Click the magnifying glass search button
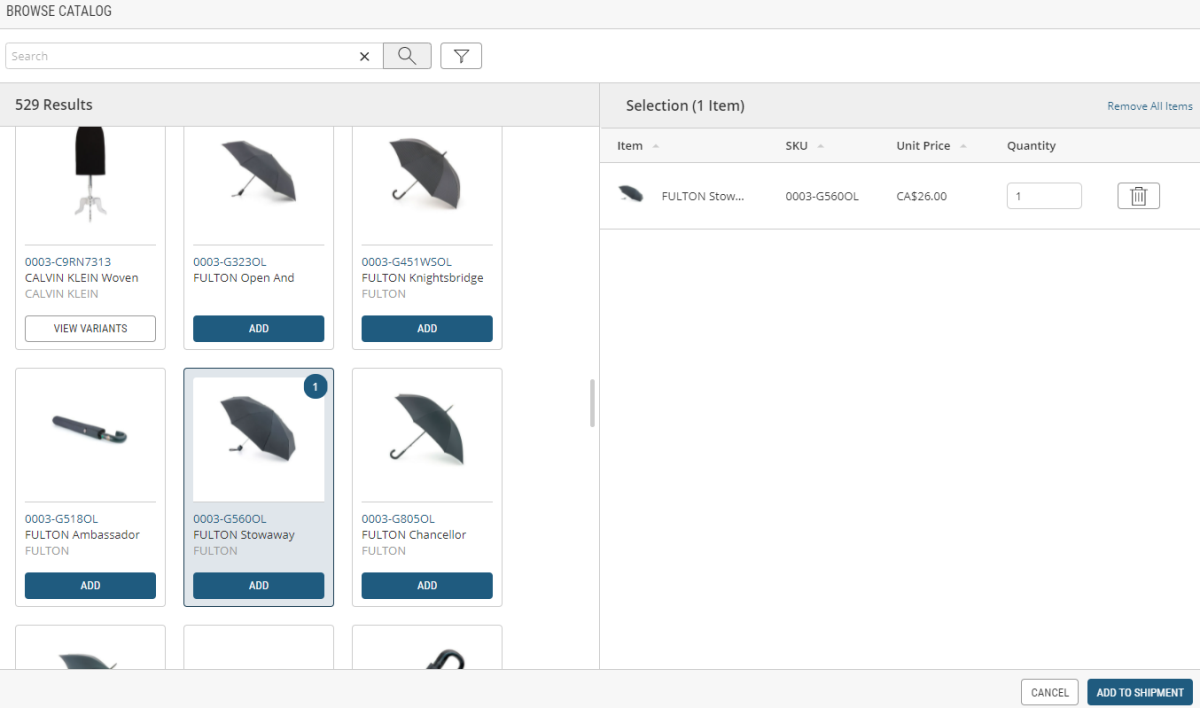Image resolution: width=1200 pixels, height=708 pixels. pos(407,56)
